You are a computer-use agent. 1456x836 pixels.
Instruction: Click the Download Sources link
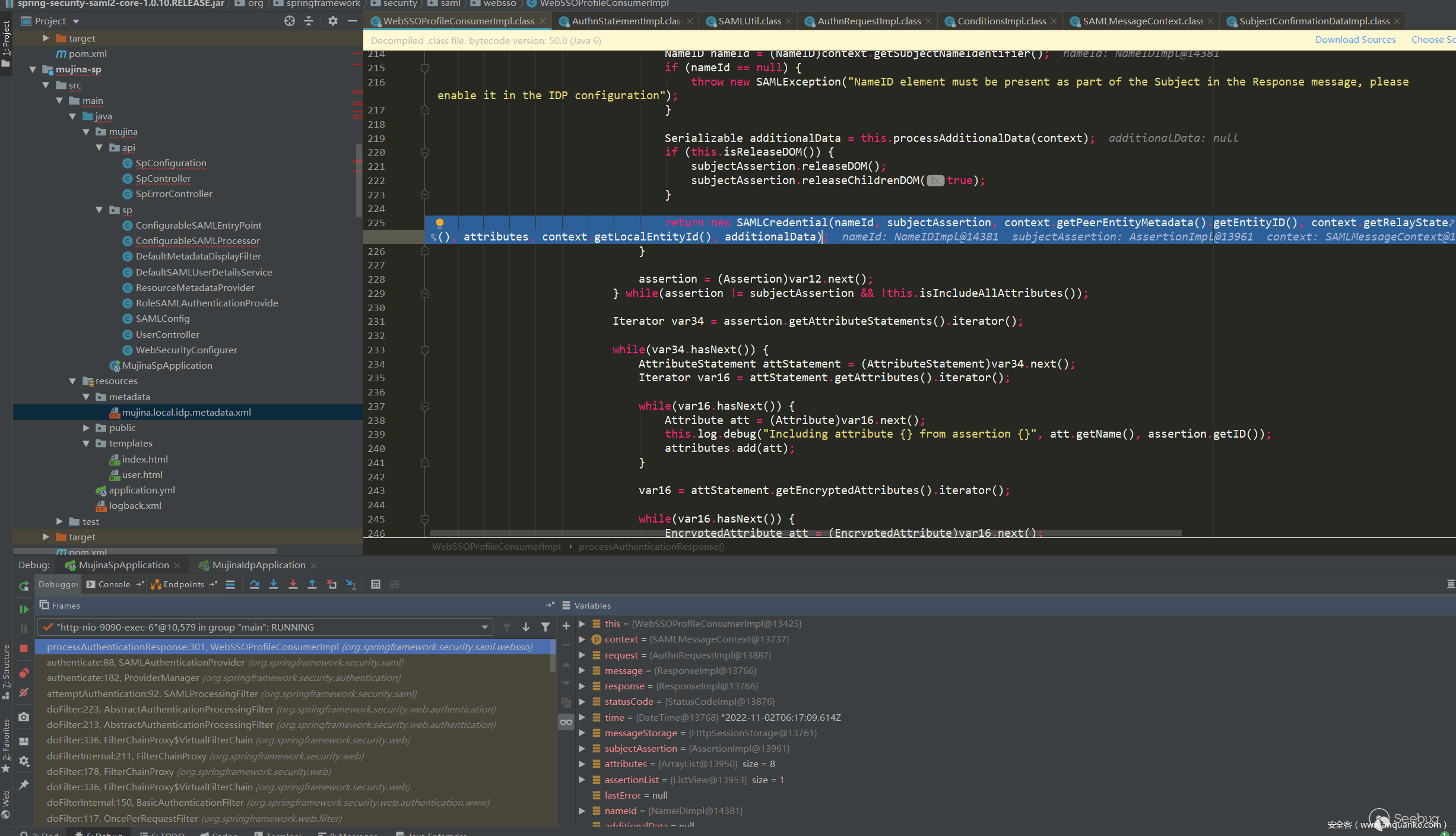[1355, 40]
